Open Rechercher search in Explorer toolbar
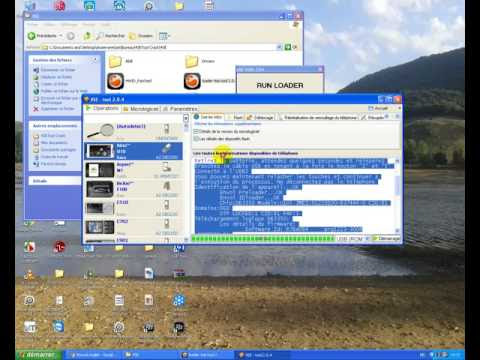Image resolution: width=480 pixels, height=360 pixels. click(110, 36)
